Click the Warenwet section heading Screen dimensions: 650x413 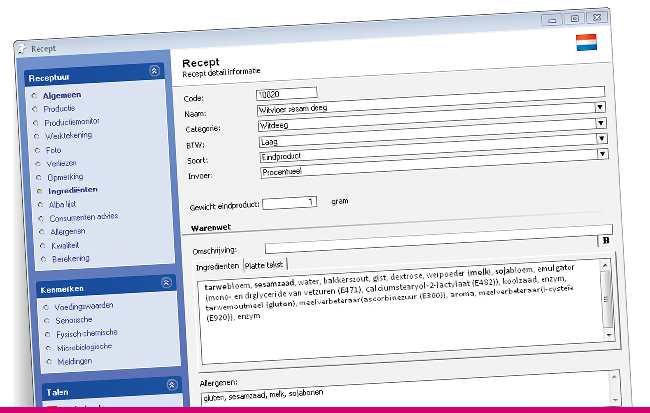tap(211, 228)
